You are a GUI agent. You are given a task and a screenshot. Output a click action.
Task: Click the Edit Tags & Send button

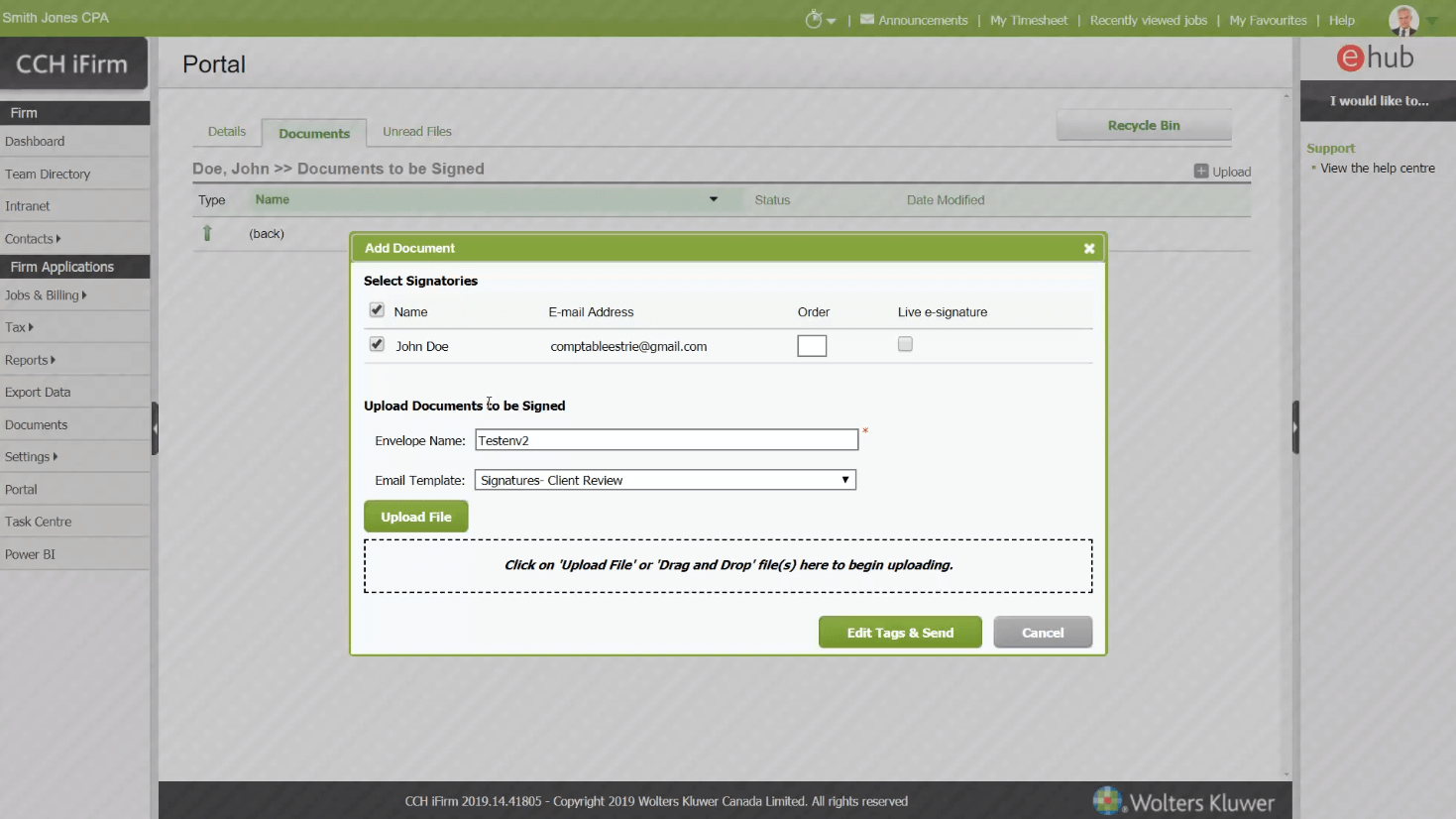tap(899, 633)
